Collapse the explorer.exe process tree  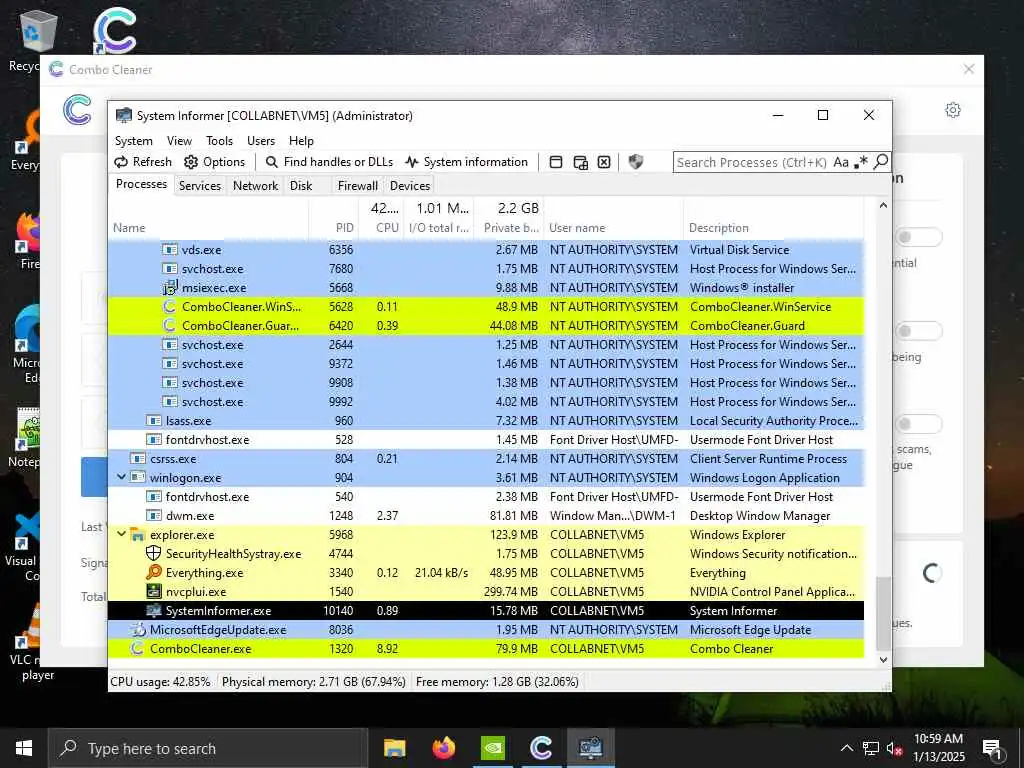tap(121, 534)
